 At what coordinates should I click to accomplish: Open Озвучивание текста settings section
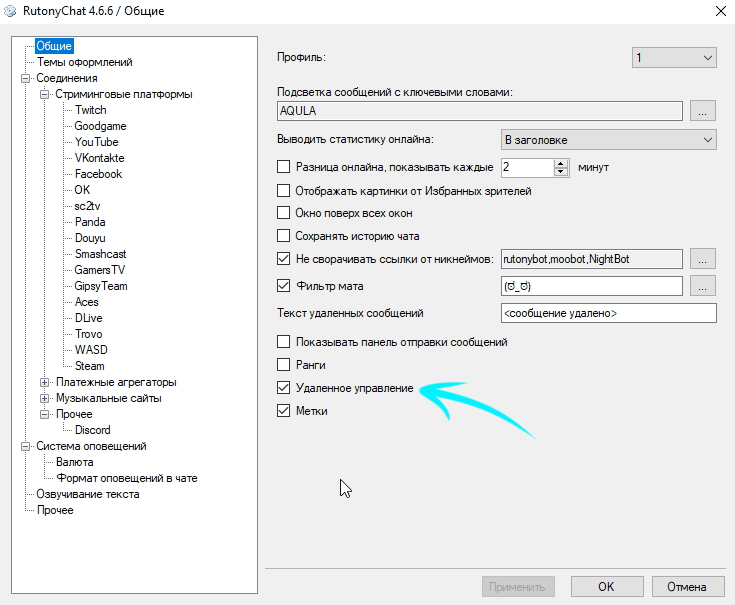point(88,494)
